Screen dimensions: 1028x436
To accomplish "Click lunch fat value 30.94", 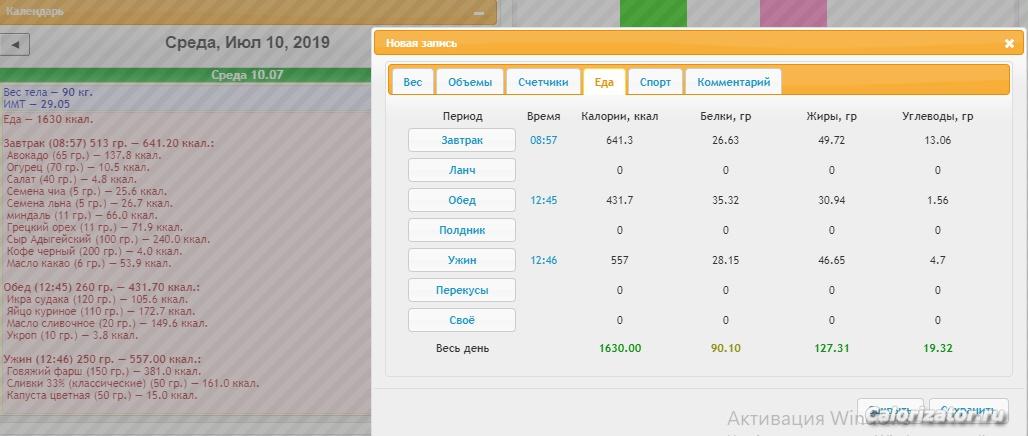I will (x=831, y=200).
